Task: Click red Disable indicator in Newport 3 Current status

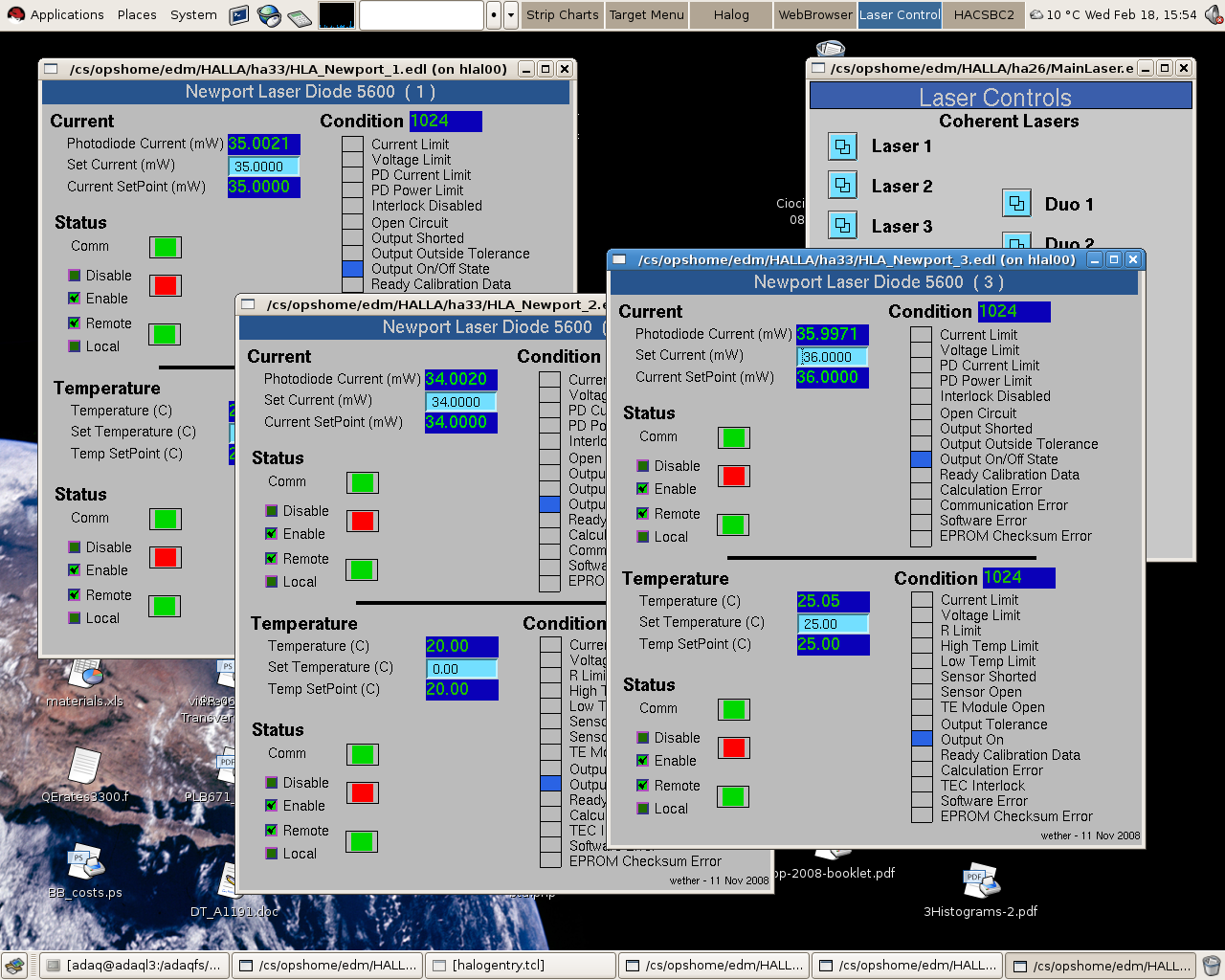Action: 734,477
